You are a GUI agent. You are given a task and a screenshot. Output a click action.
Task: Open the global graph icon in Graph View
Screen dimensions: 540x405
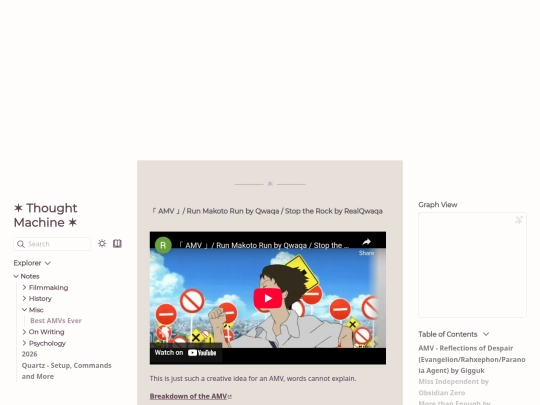[519, 220]
